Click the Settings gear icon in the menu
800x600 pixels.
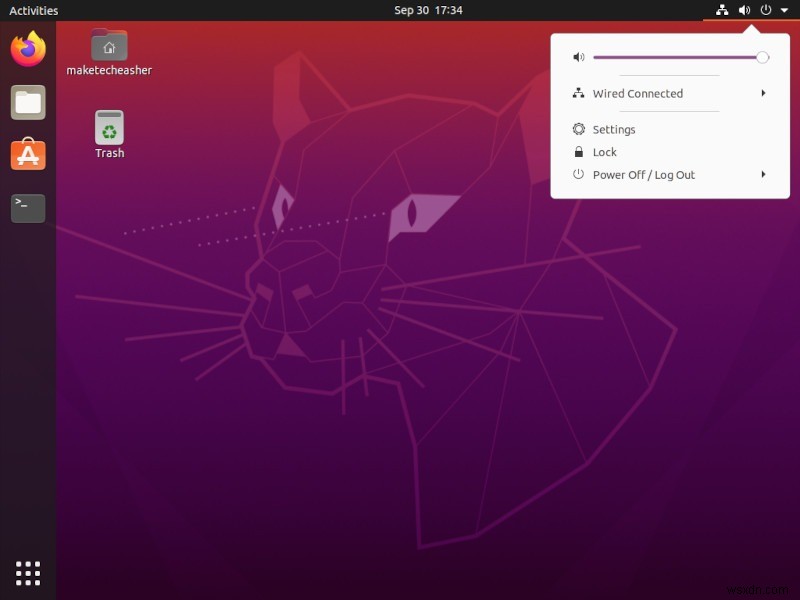pos(578,129)
